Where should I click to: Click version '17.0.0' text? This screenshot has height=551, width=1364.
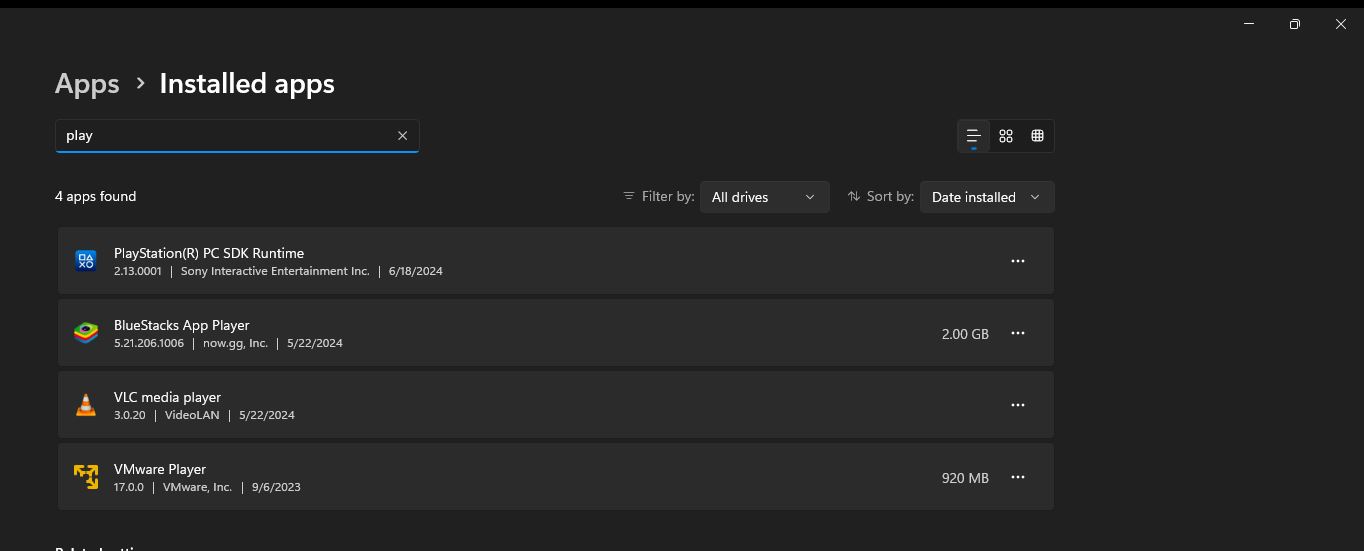click(129, 487)
